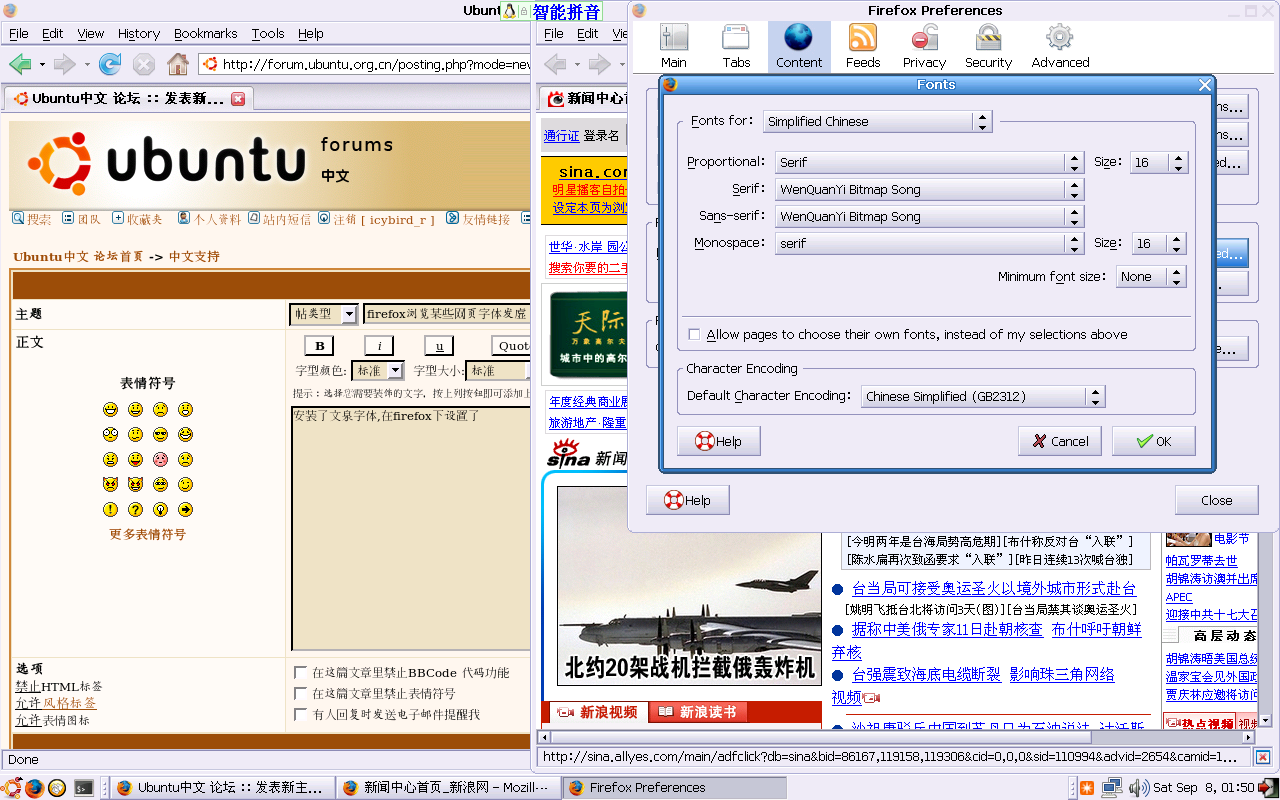Check the disable emoticons option in this post
The image size is (1280, 800).
(x=301, y=694)
